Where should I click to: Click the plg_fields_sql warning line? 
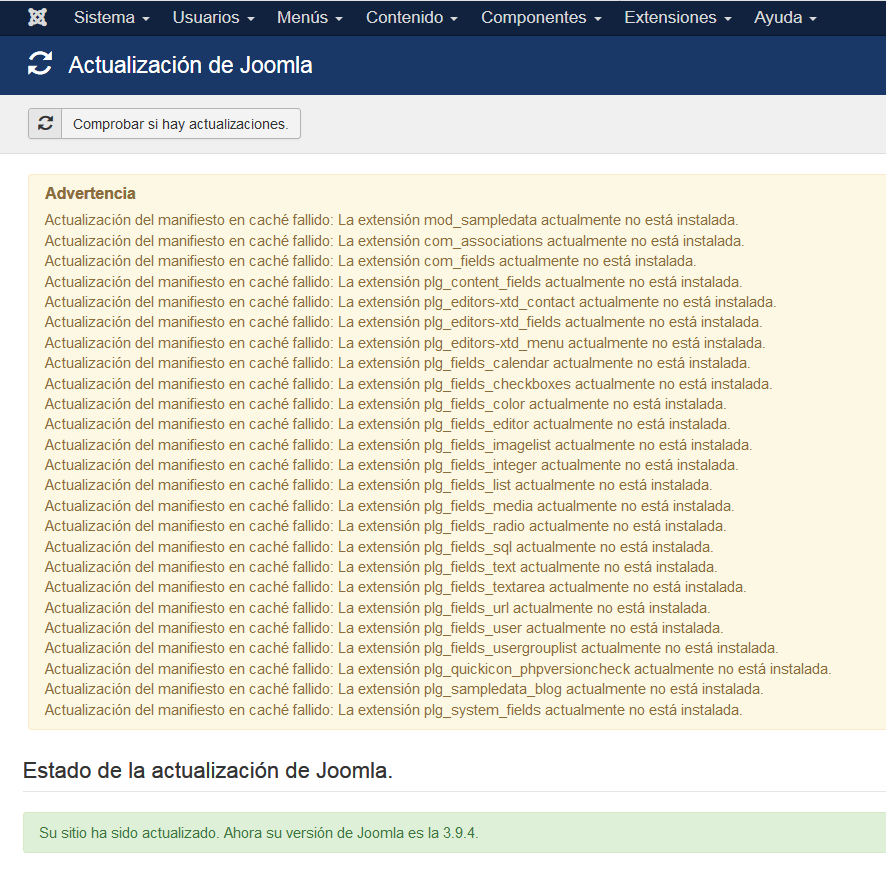[x=379, y=546]
